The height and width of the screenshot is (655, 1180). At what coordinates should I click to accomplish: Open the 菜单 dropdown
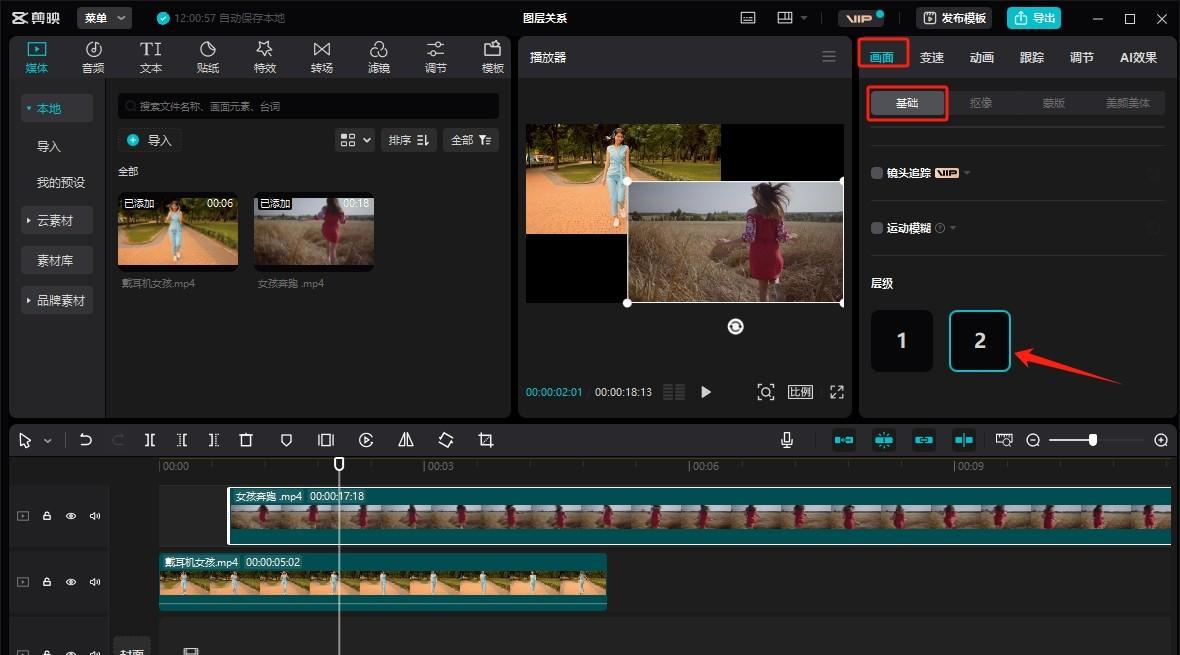[105, 18]
